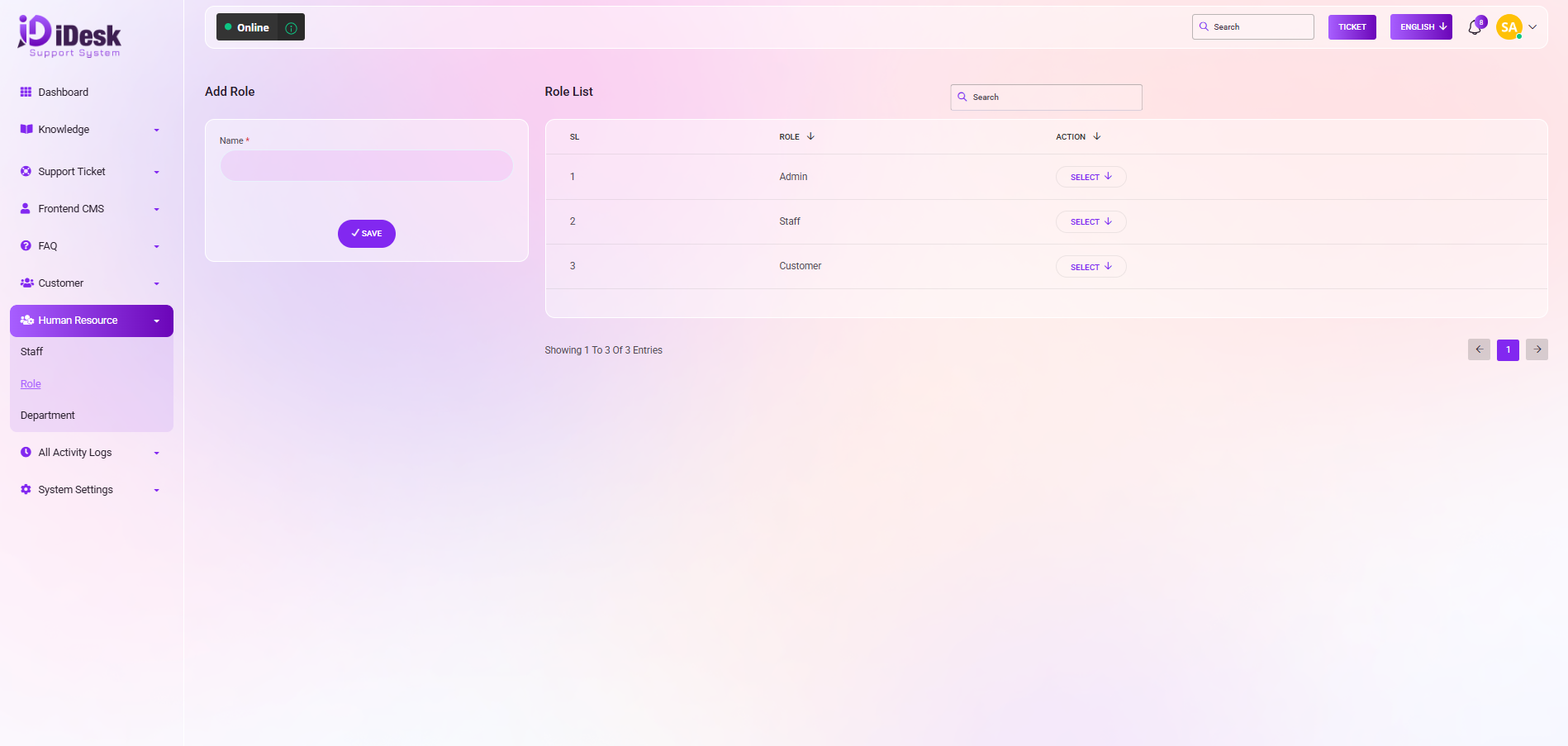Screen dimensions: 1568x746
Task: Open the Staff submenu item
Action: click(32, 352)
